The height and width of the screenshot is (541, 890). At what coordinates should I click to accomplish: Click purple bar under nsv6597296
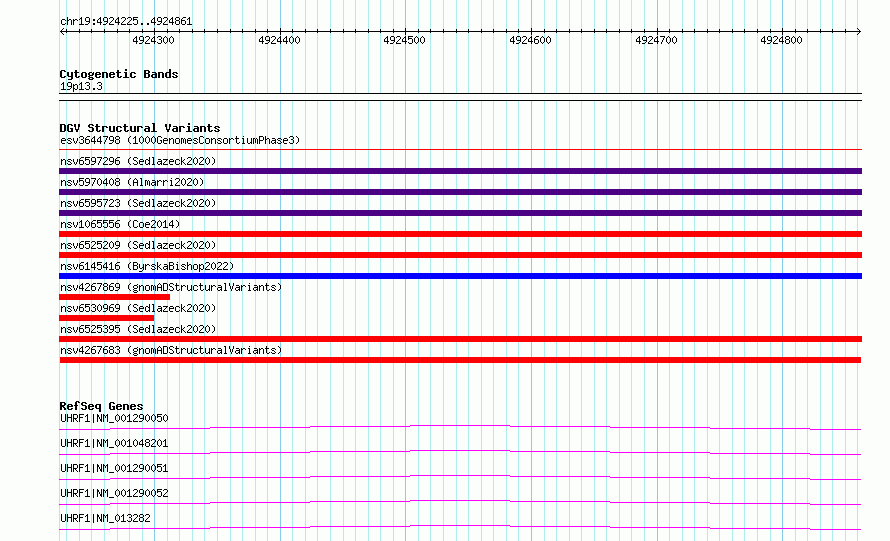460,171
